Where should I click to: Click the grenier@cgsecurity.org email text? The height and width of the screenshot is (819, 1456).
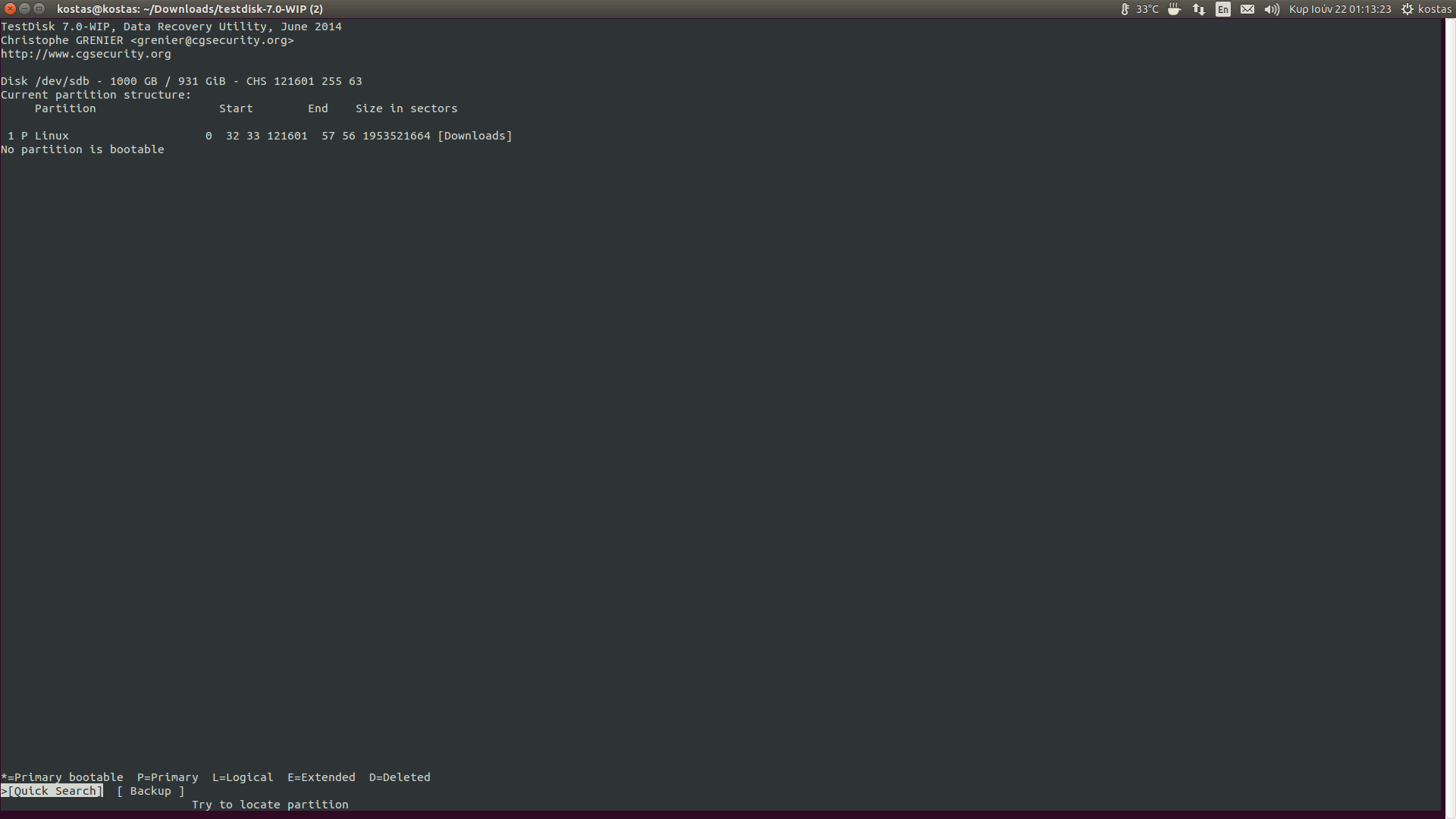point(212,40)
